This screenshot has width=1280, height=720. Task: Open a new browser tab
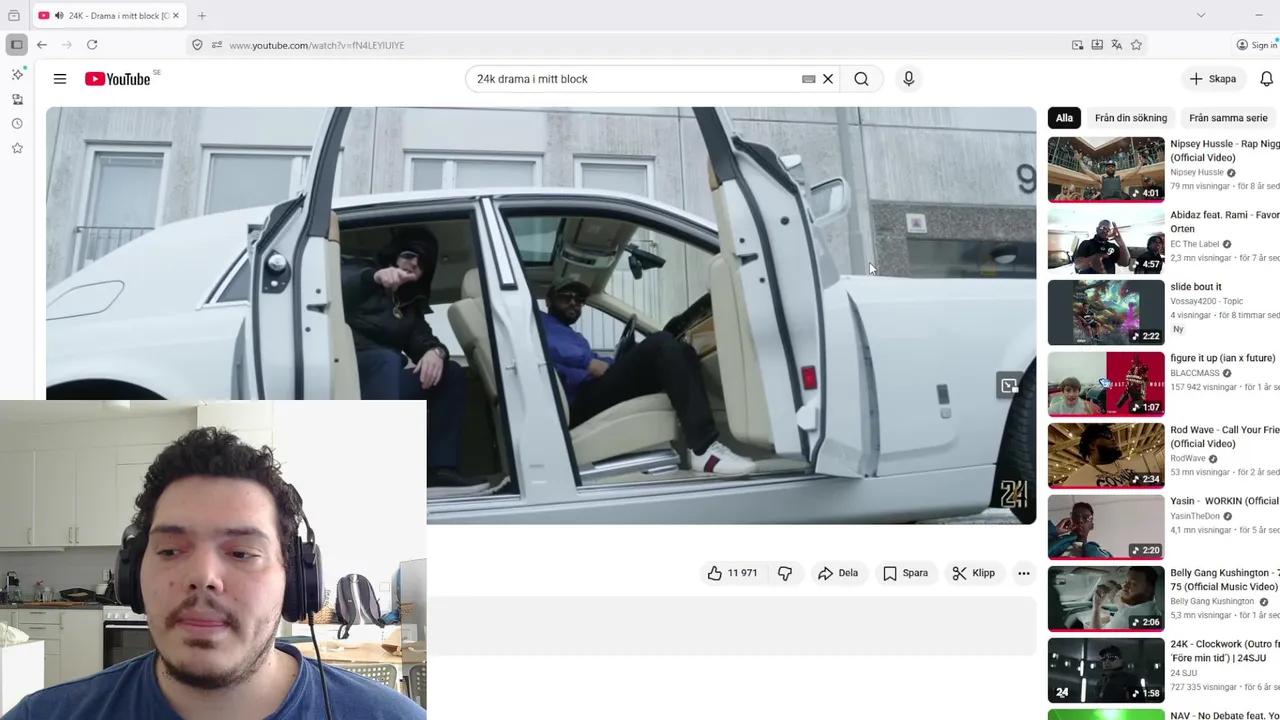(202, 16)
